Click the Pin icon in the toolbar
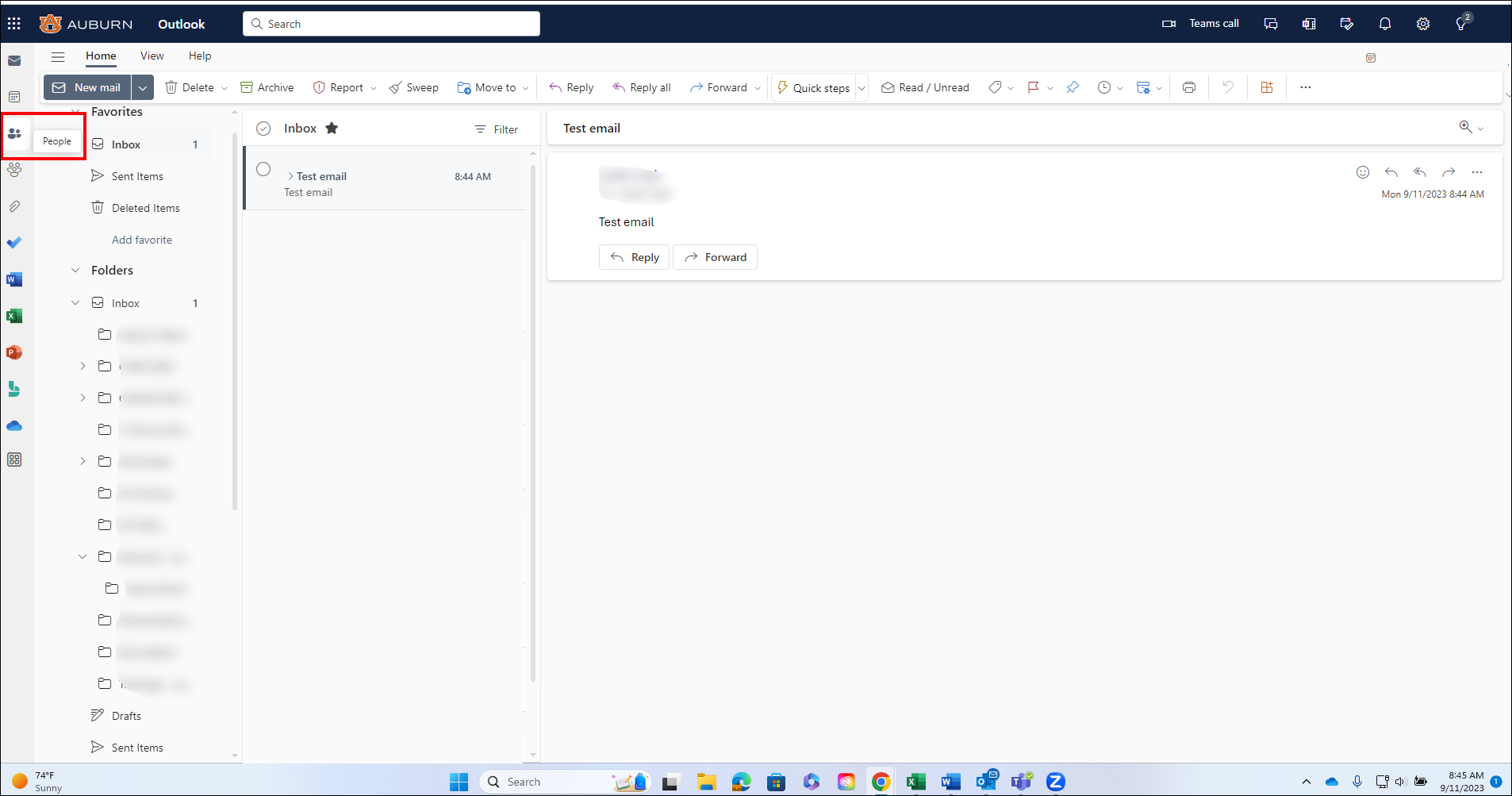 pyautogui.click(x=1073, y=87)
